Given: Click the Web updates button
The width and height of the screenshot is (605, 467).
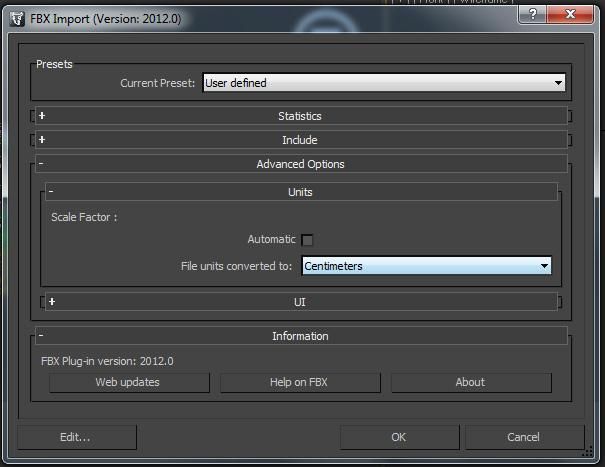Looking at the screenshot, I should [129, 382].
